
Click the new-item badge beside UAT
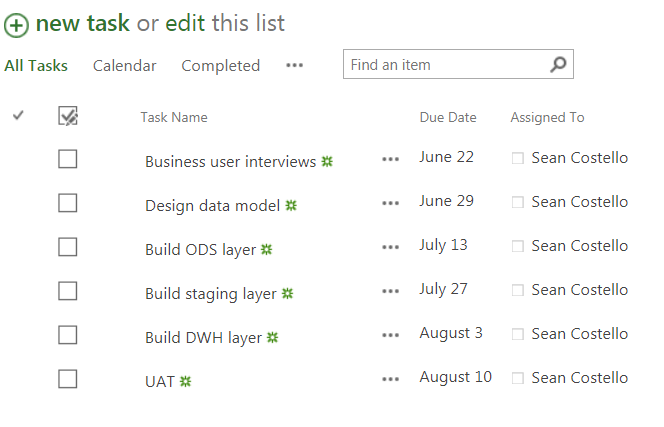(185, 381)
